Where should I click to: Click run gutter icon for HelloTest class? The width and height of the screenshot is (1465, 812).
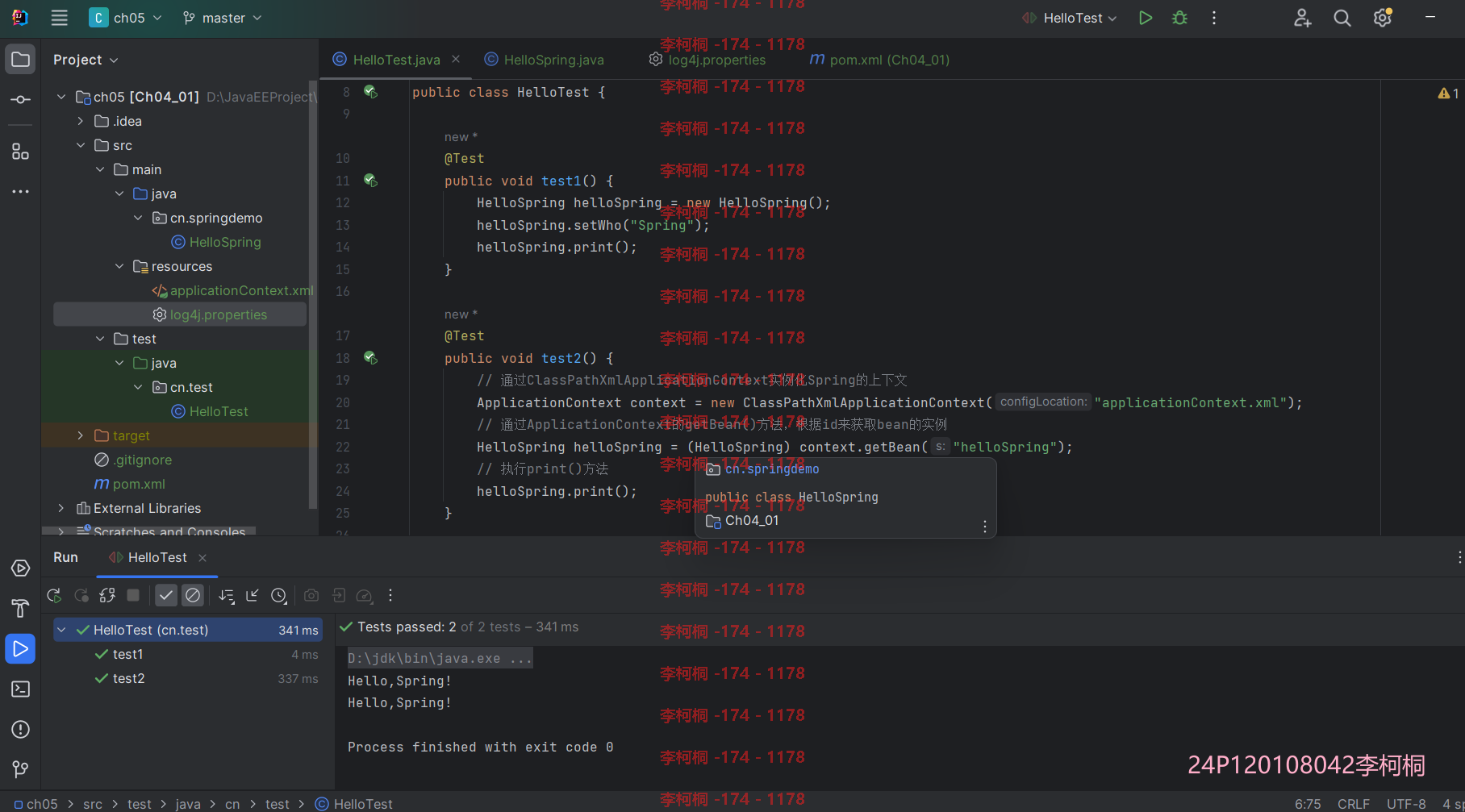tap(370, 92)
